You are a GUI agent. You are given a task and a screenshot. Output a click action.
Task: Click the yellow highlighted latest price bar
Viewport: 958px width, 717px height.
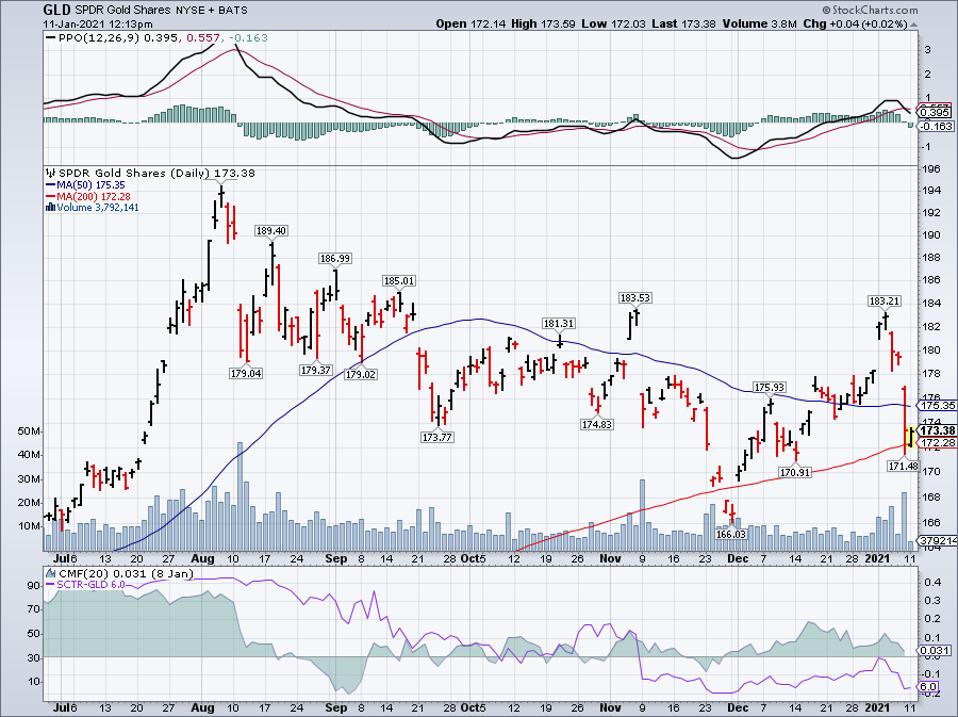point(909,436)
